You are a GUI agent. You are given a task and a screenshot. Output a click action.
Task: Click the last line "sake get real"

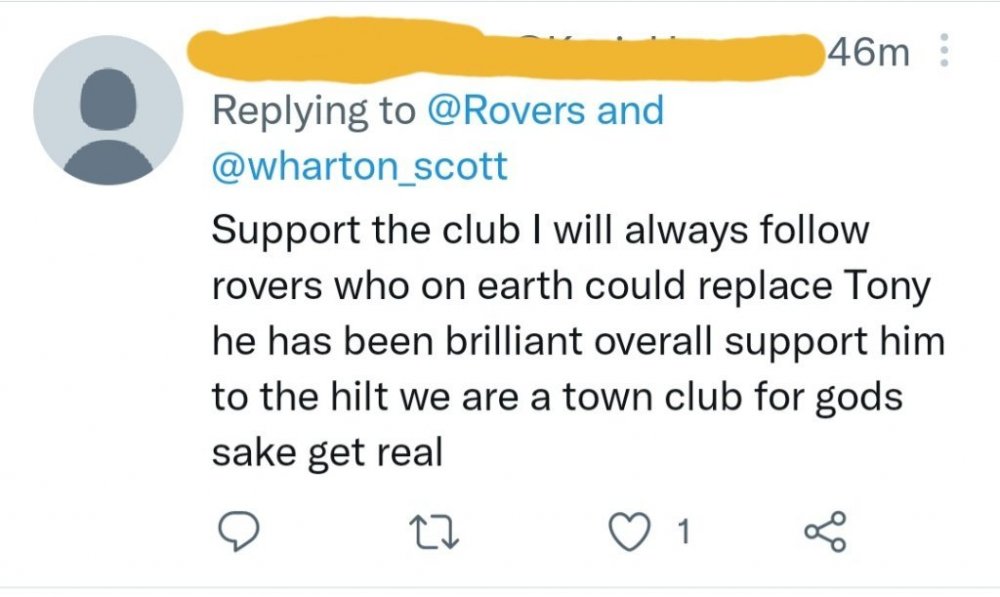pyautogui.click(x=327, y=452)
